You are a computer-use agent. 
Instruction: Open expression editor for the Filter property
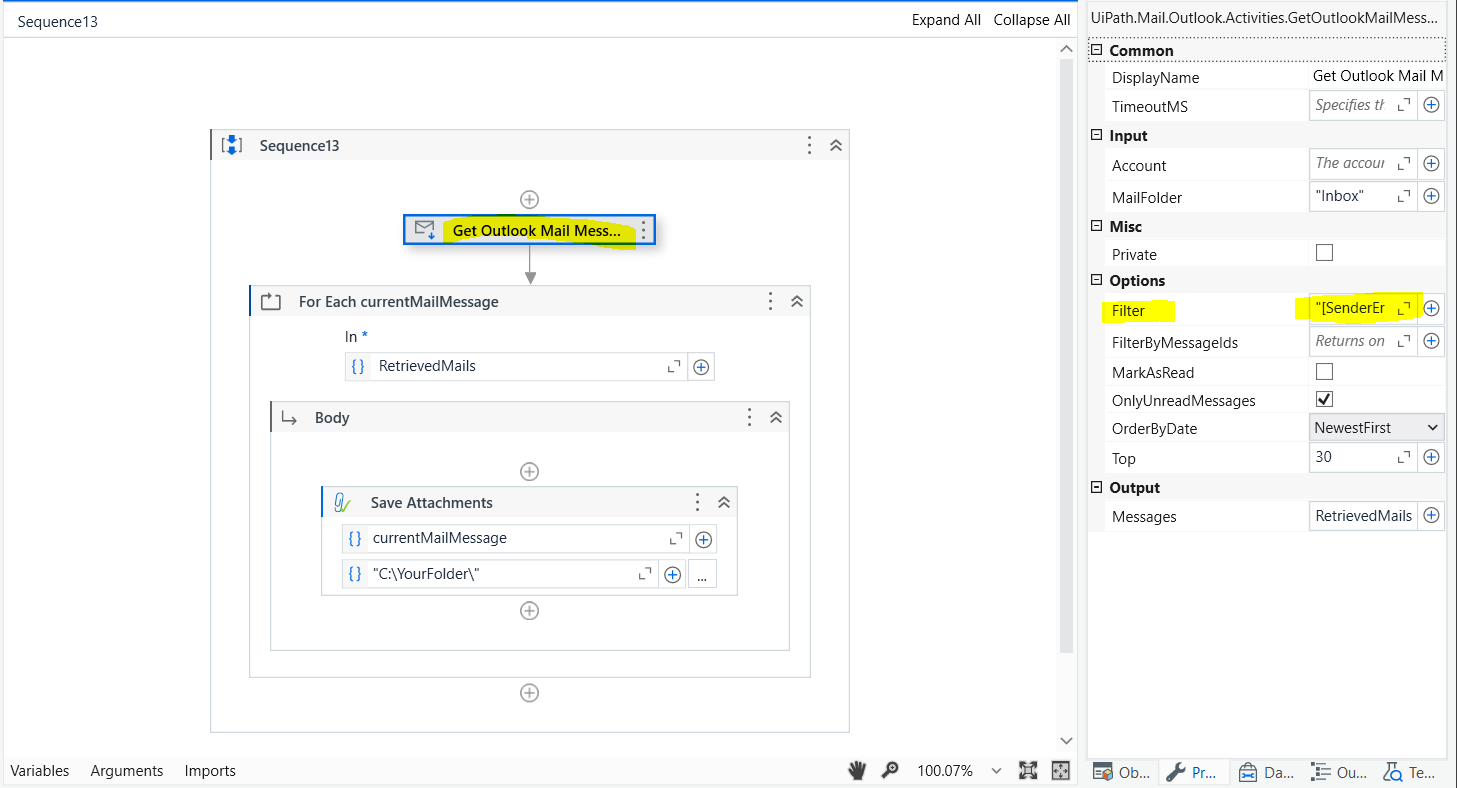click(1405, 309)
